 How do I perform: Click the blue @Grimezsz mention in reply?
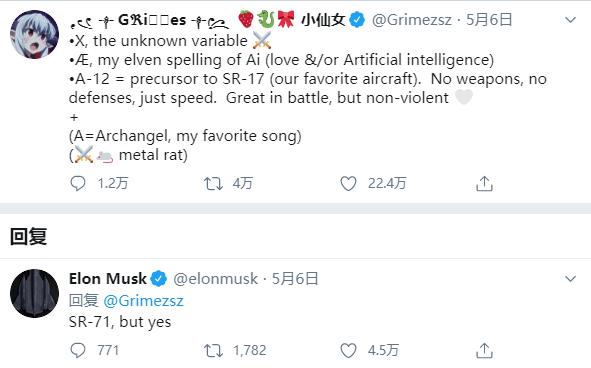coord(143,301)
